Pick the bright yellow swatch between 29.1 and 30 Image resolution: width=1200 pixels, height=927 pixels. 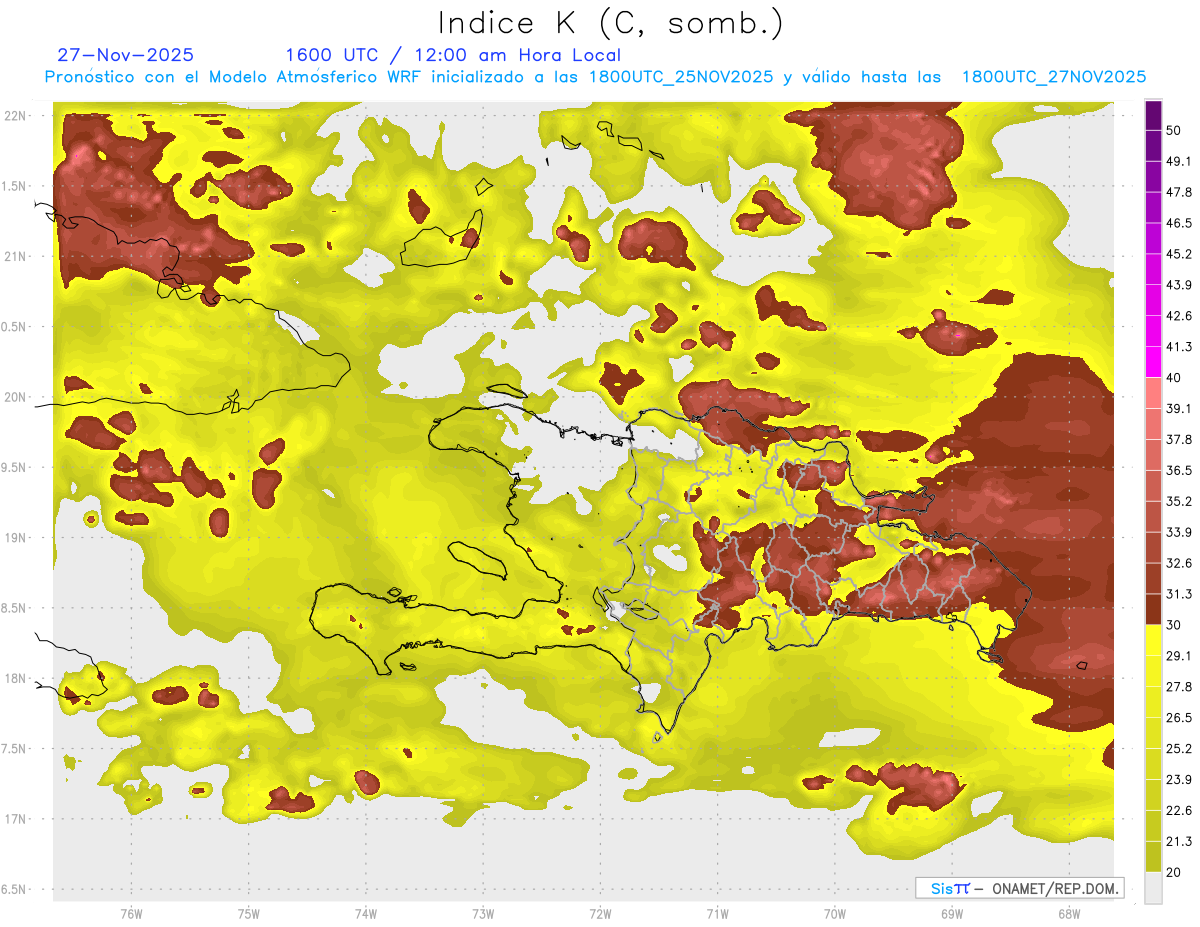[x=1153, y=640]
